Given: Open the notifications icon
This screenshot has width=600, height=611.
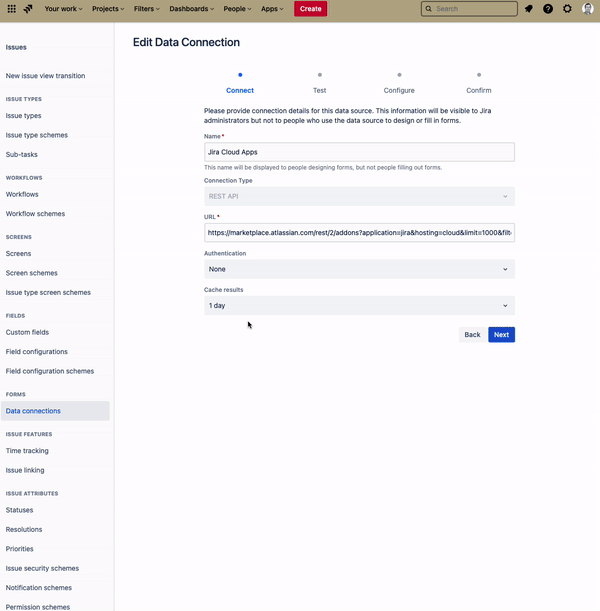Looking at the screenshot, I should pos(529,9).
